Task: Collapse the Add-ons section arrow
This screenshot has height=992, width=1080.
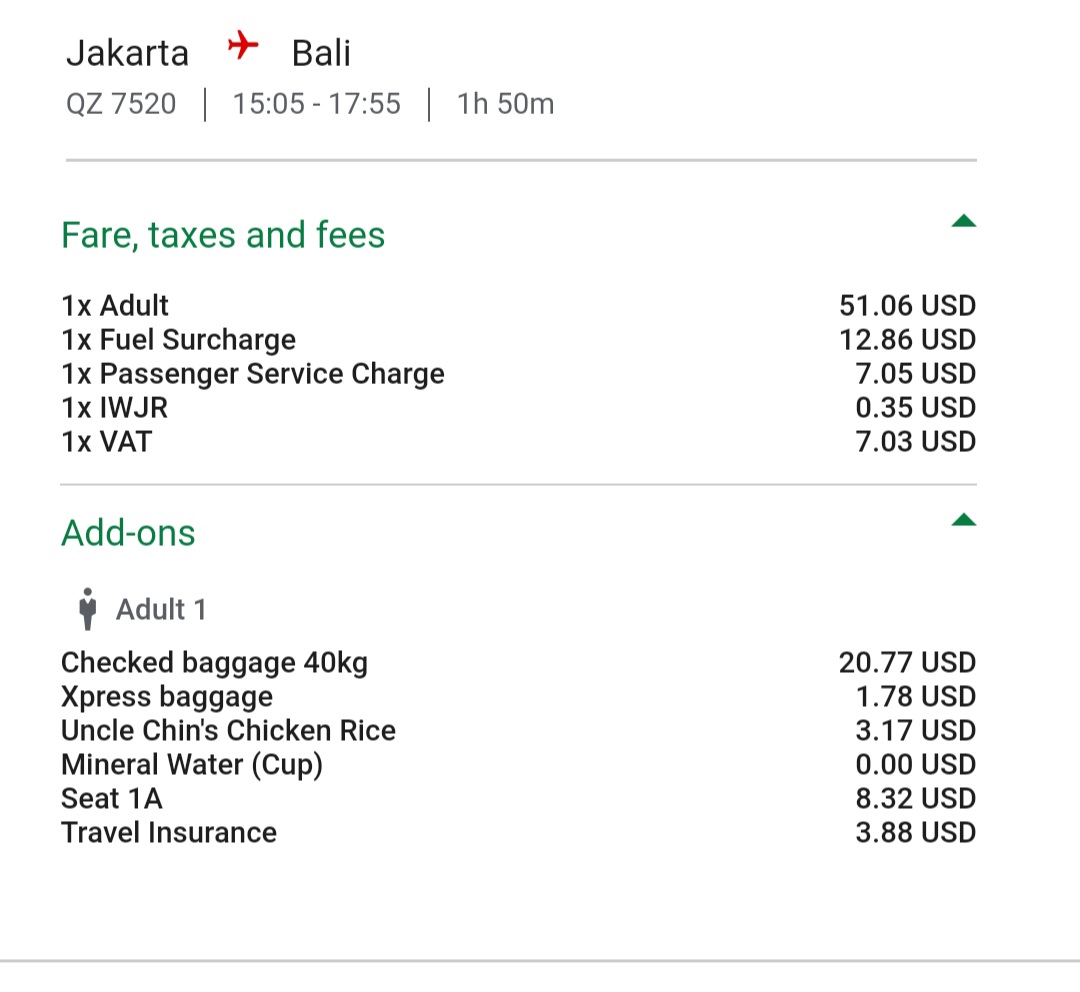Action: [x=964, y=519]
